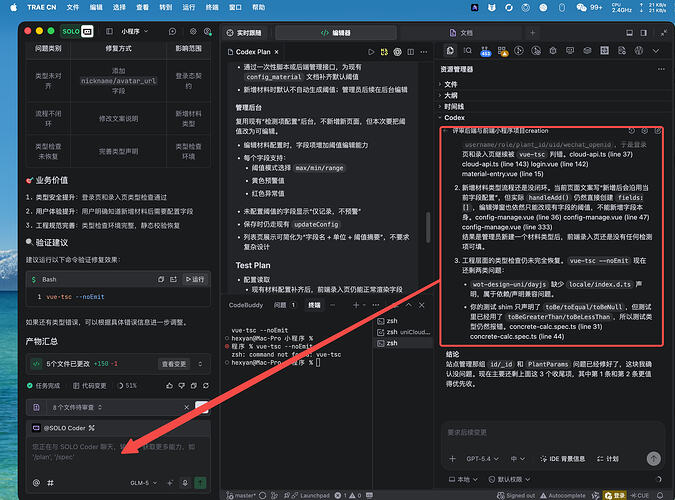This screenshot has height=500, width=675.
Task: Open the user account avatar icon
Action: [207, 31]
